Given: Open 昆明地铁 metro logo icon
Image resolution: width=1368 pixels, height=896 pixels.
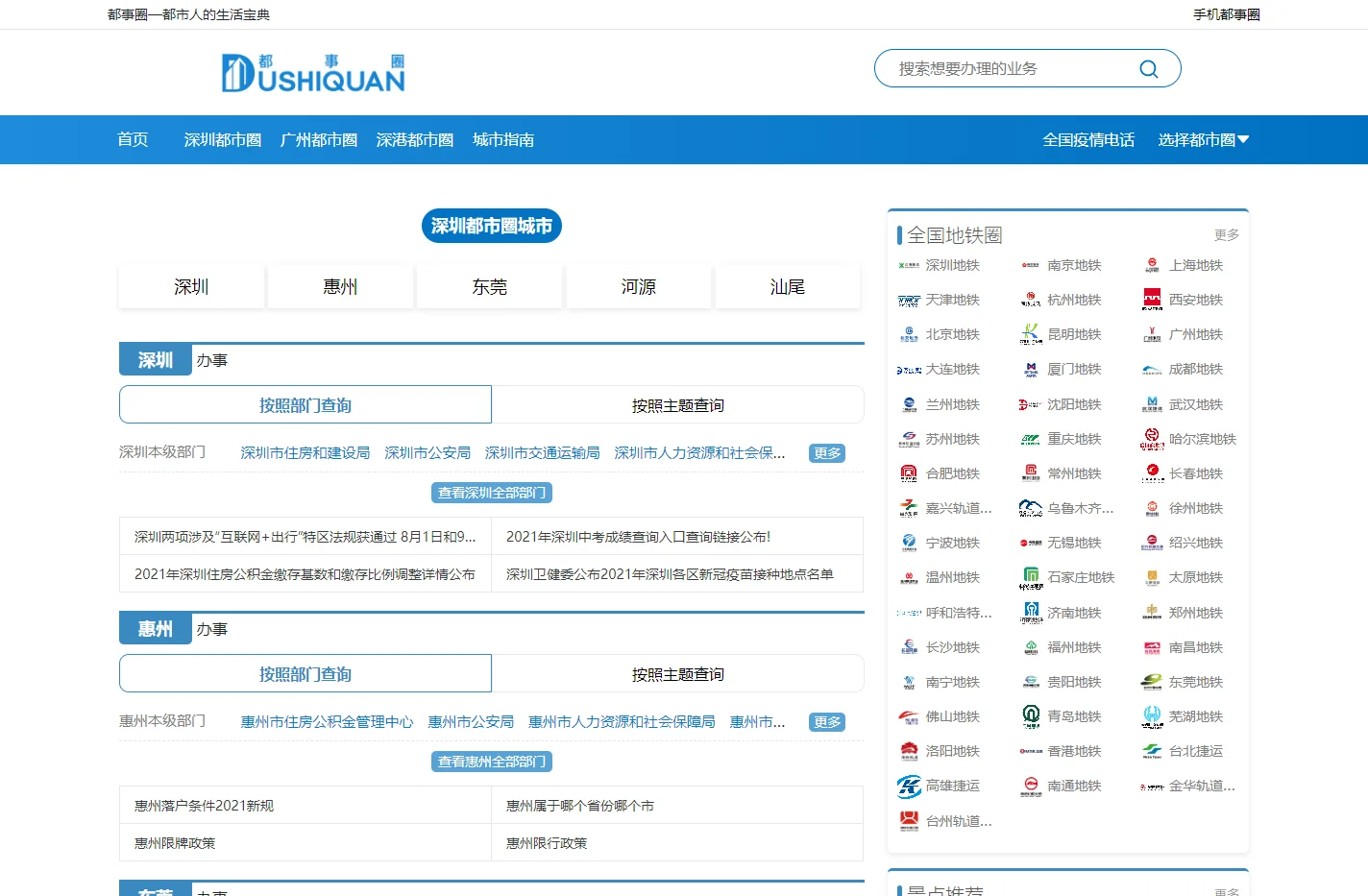Looking at the screenshot, I should pyautogui.click(x=1031, y=334).
